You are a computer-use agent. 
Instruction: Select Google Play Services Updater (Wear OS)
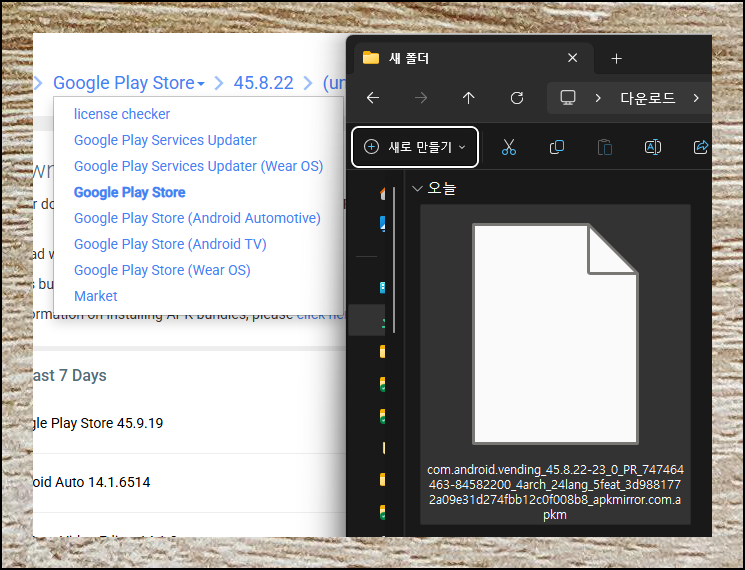[199, 166]
